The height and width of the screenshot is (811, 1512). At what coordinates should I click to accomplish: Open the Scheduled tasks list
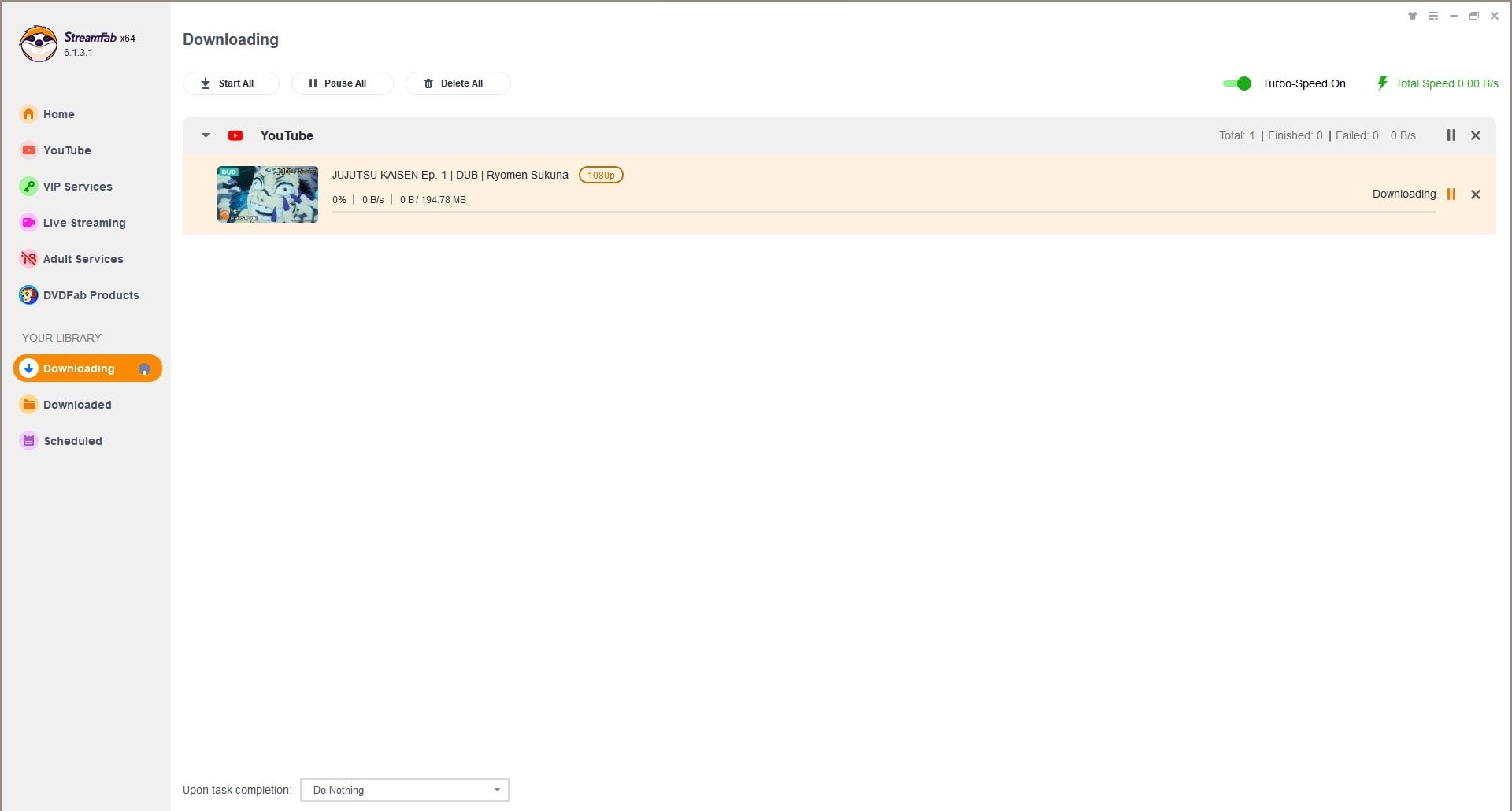click(61, 441)
